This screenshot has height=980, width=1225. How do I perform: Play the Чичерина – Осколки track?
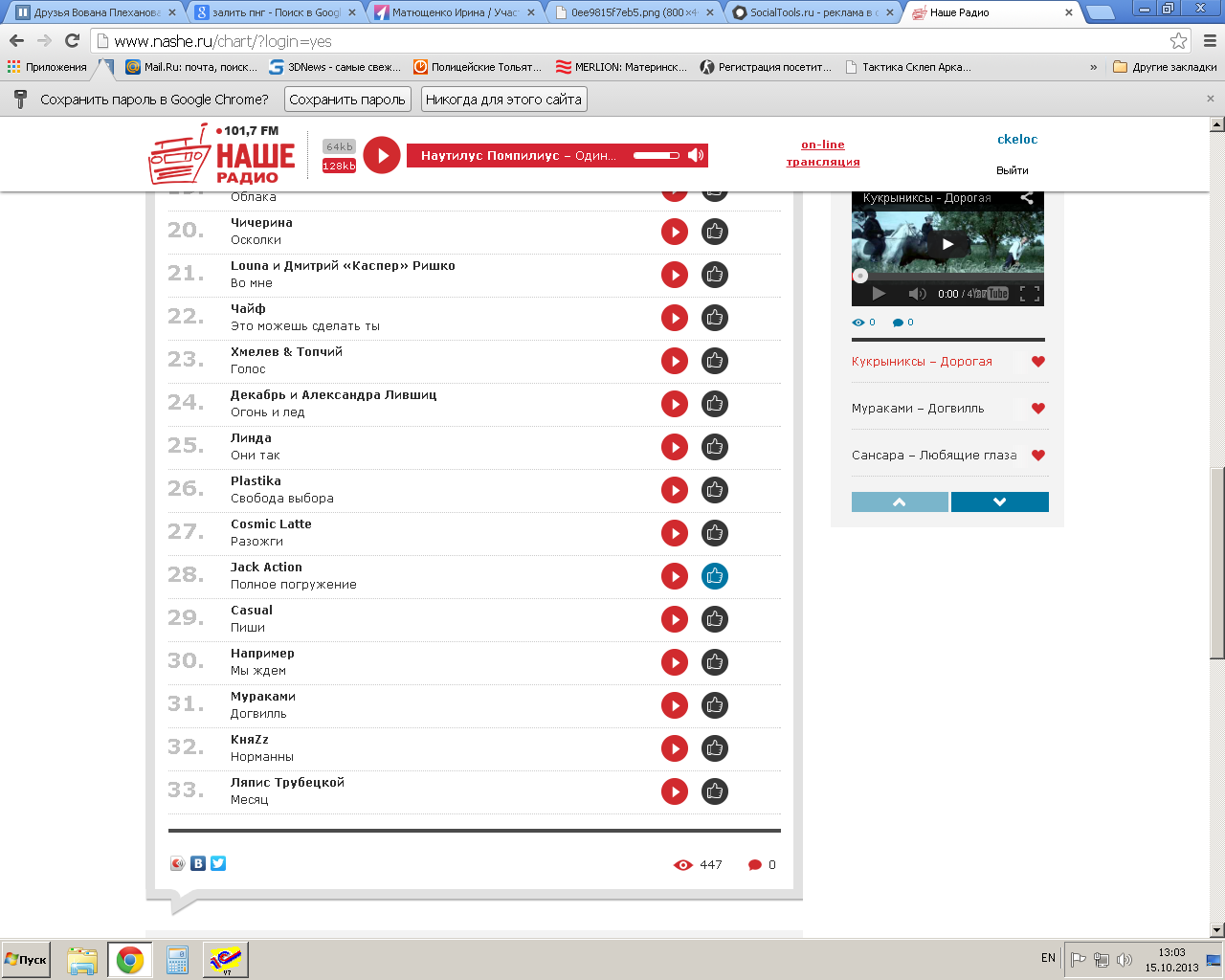tap(675, 232)
